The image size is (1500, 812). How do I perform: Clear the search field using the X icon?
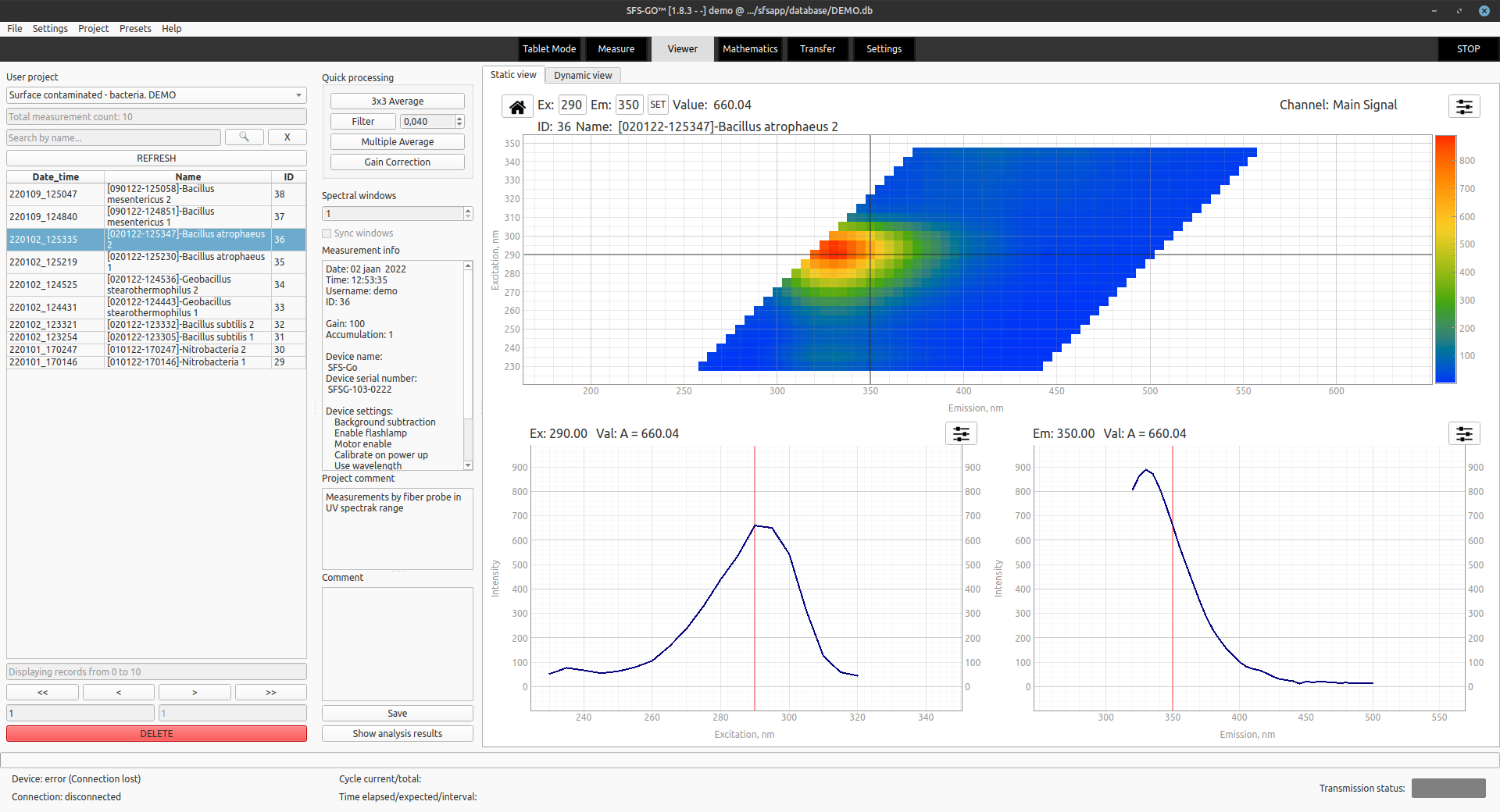pyautogui.click(x=287, y=137)
